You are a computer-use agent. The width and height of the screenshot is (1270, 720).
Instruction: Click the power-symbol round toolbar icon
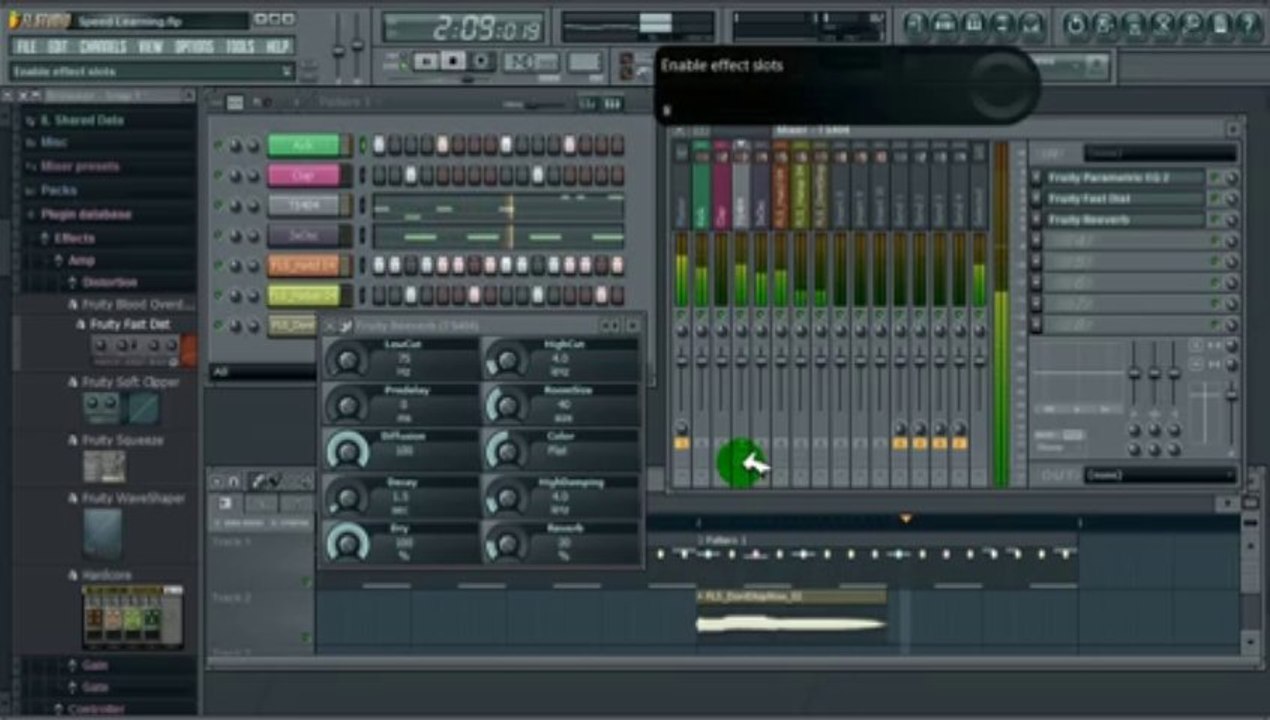pos(1075,25)
